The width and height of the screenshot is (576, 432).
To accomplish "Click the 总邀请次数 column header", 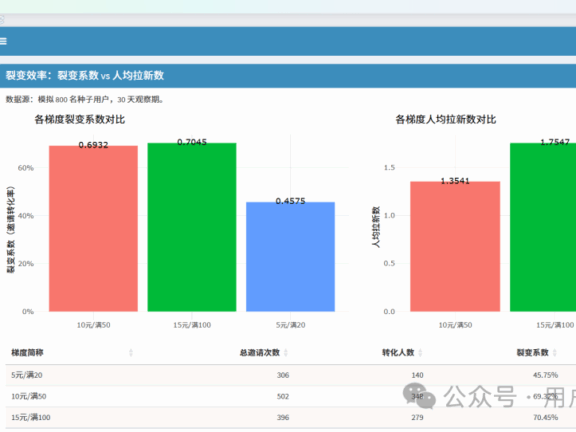I will (260, 353).
